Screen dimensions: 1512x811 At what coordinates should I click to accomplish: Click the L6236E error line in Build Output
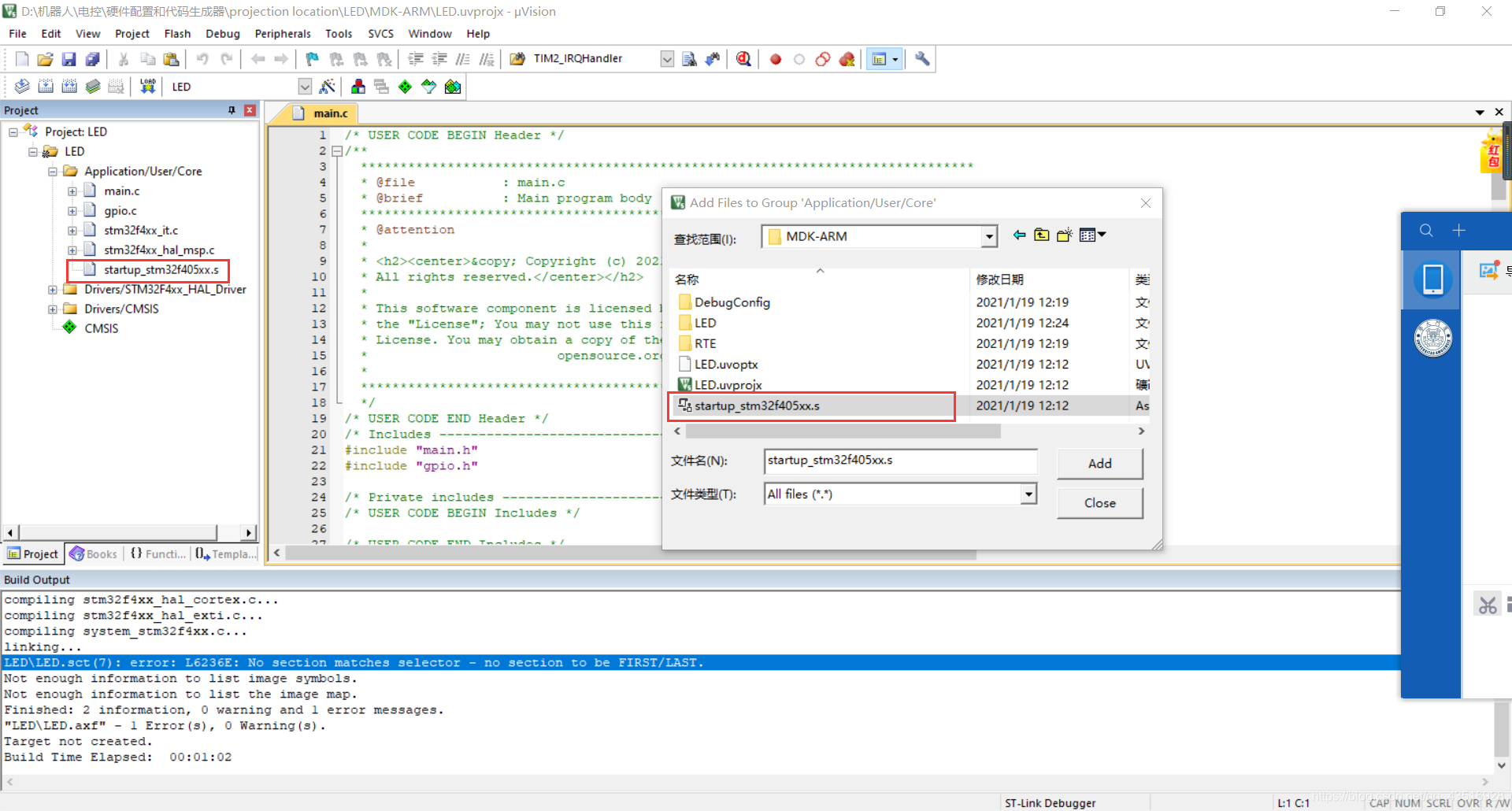pyautogui.click(x=701, y=662)
